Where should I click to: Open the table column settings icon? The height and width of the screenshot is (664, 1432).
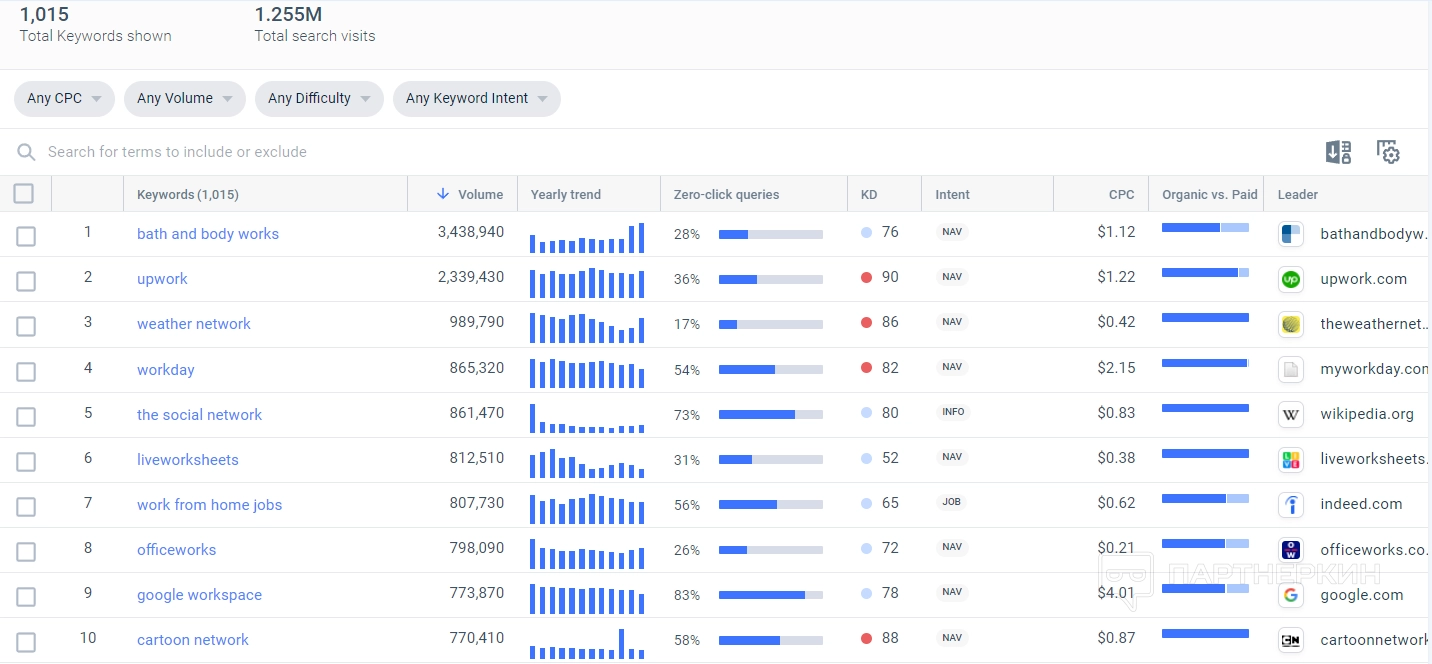click(x=1388, y=152)
